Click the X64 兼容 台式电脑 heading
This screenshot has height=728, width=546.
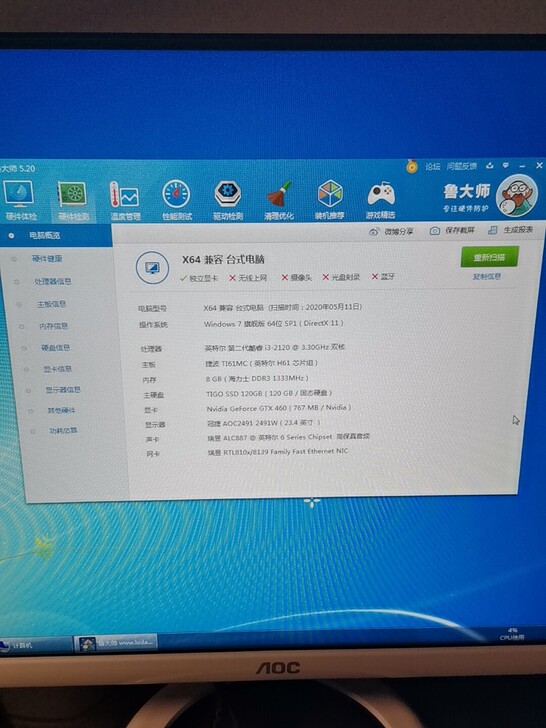click(x=223, y=260)
